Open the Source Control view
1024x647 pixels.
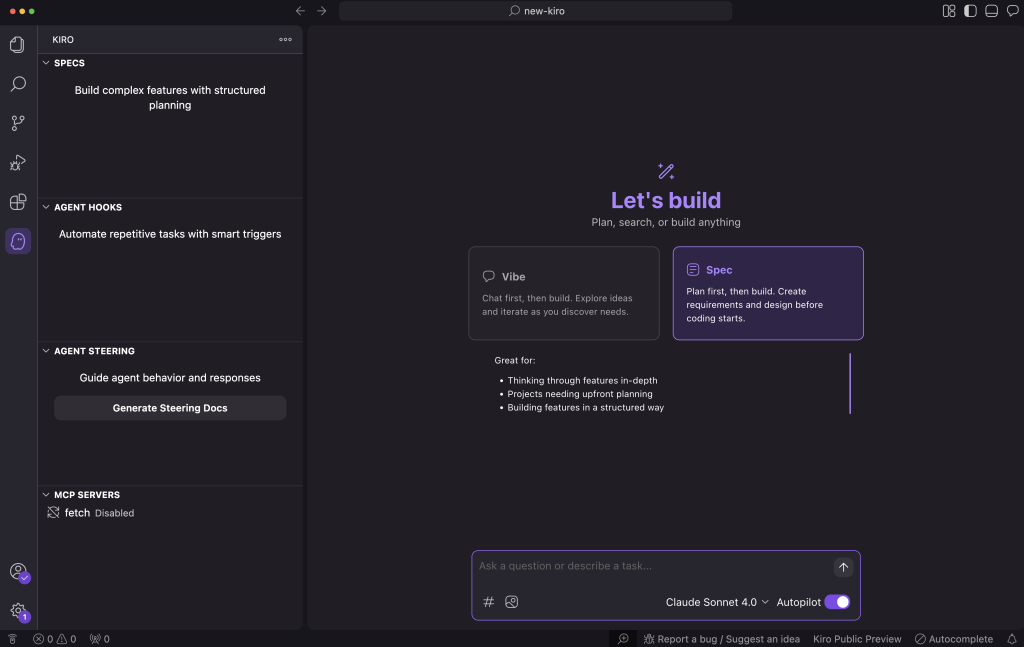tap(18, 123)
